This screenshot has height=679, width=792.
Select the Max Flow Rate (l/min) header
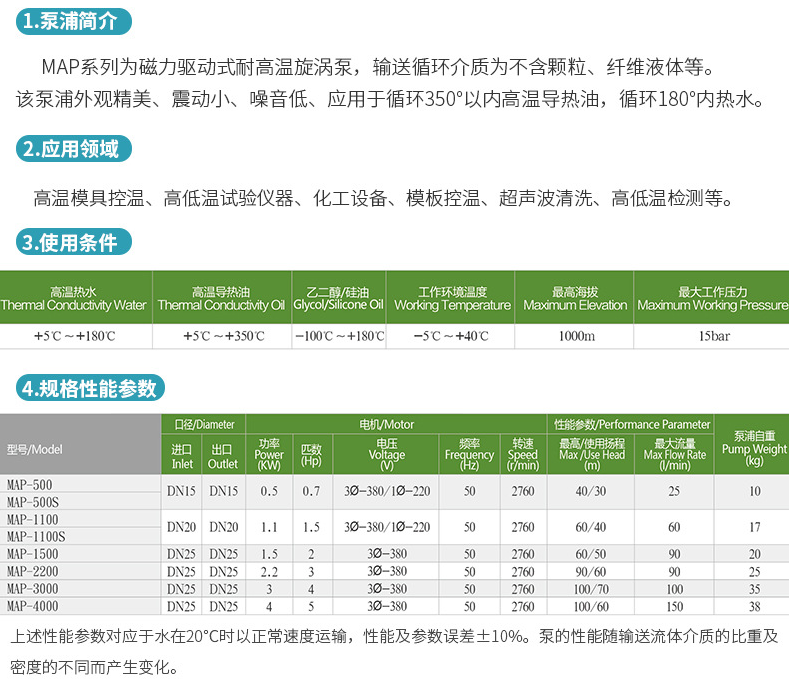[674, 455]
